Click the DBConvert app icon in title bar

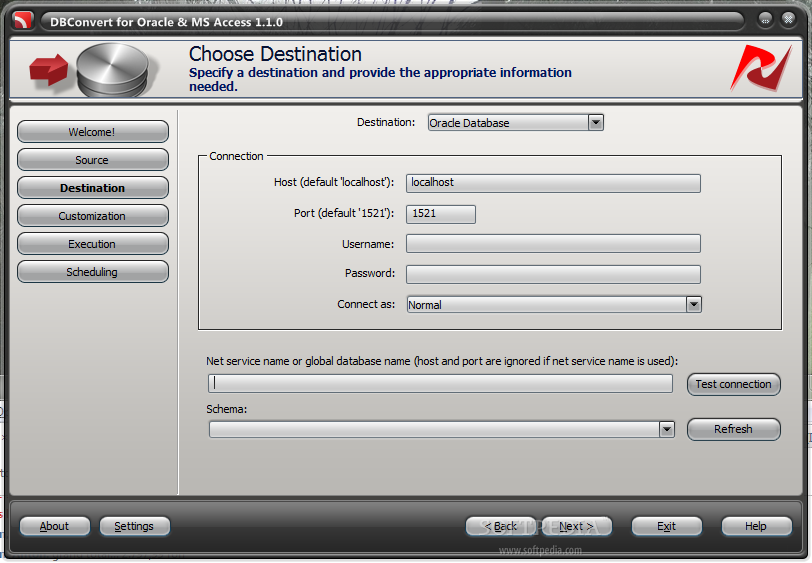24,21
